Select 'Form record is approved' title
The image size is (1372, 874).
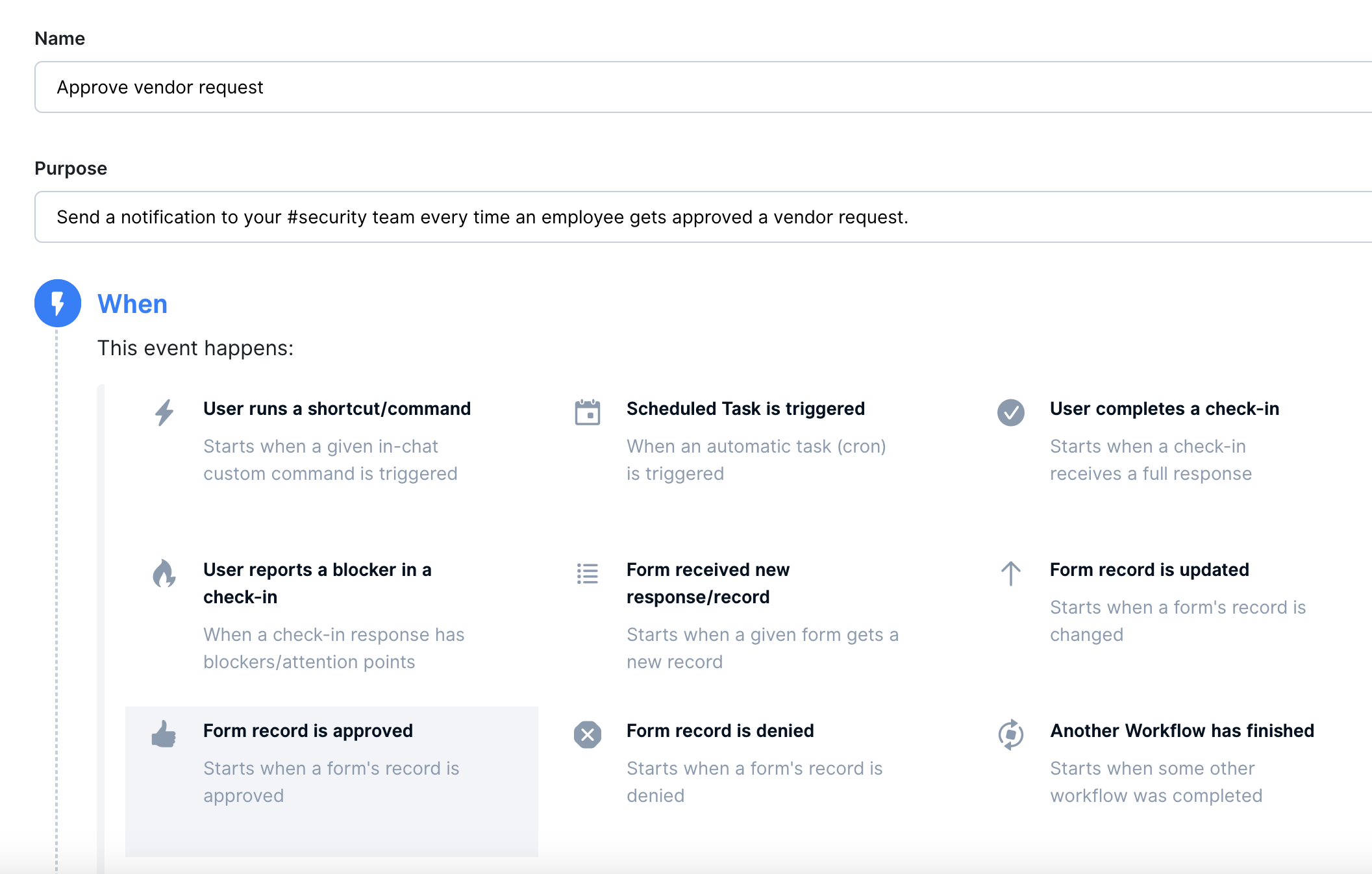point(308,730)
